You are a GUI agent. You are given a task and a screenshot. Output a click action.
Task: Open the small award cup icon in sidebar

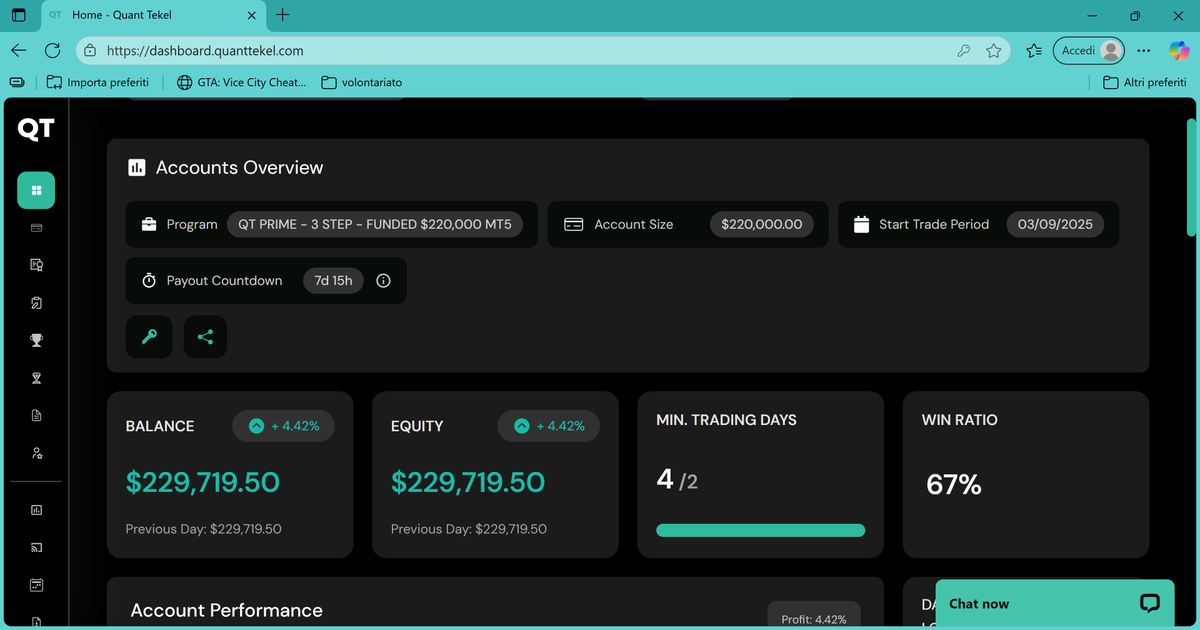tap(36, 378)
